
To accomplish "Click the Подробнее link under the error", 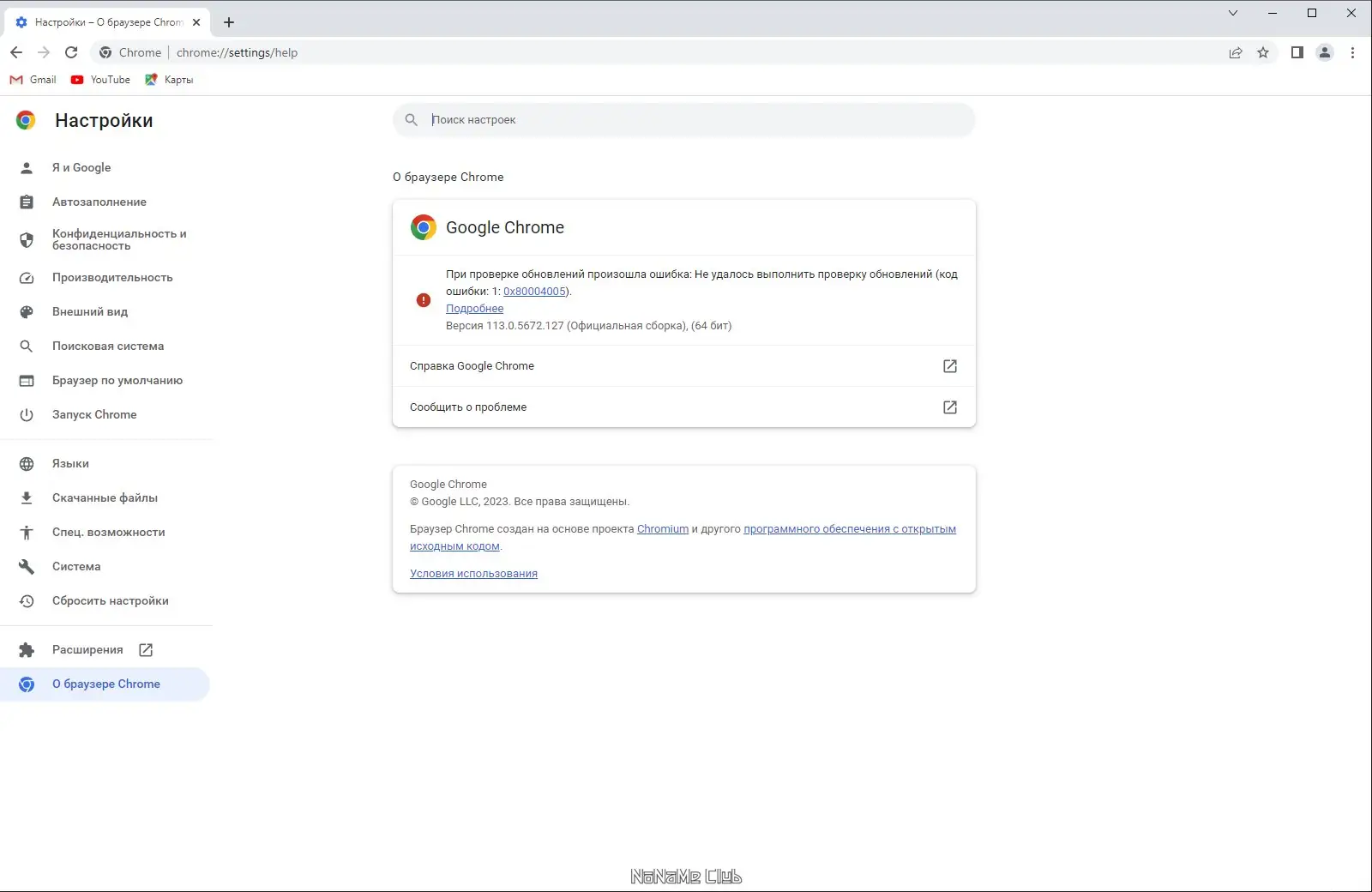I will (x=474, y=309).
